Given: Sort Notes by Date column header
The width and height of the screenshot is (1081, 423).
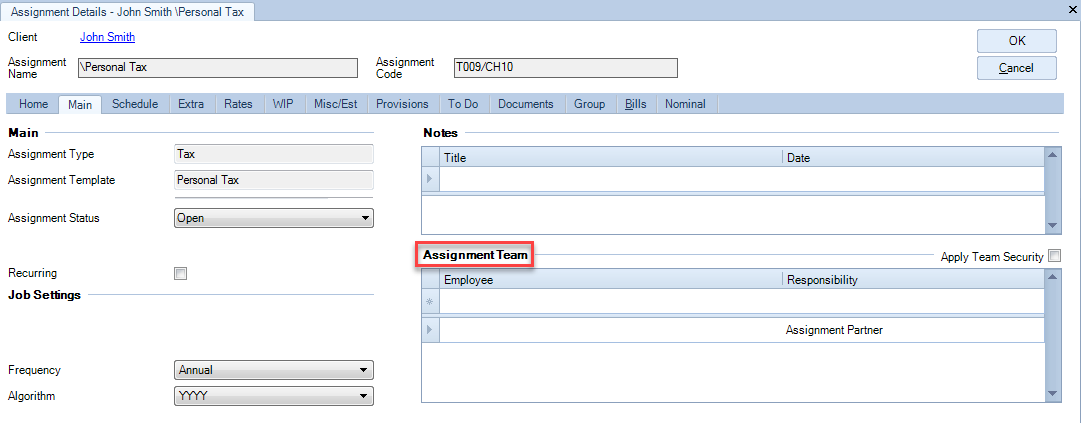Looking at the screenshot, I should click(913, 158).
